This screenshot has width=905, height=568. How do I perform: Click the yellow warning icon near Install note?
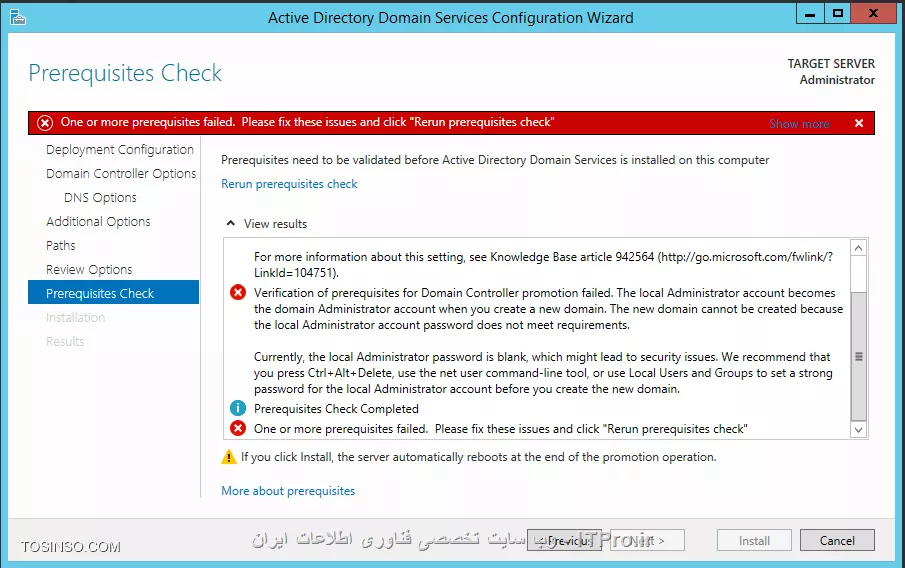click(x=229, y=457)
